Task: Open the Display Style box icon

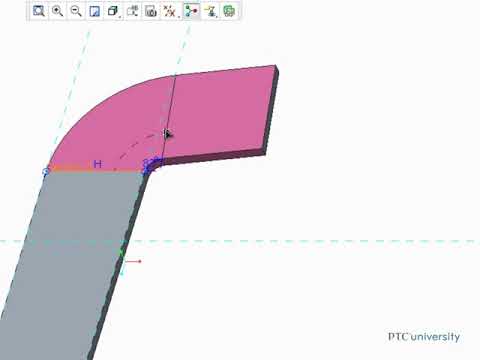Action: click(113, 11)
